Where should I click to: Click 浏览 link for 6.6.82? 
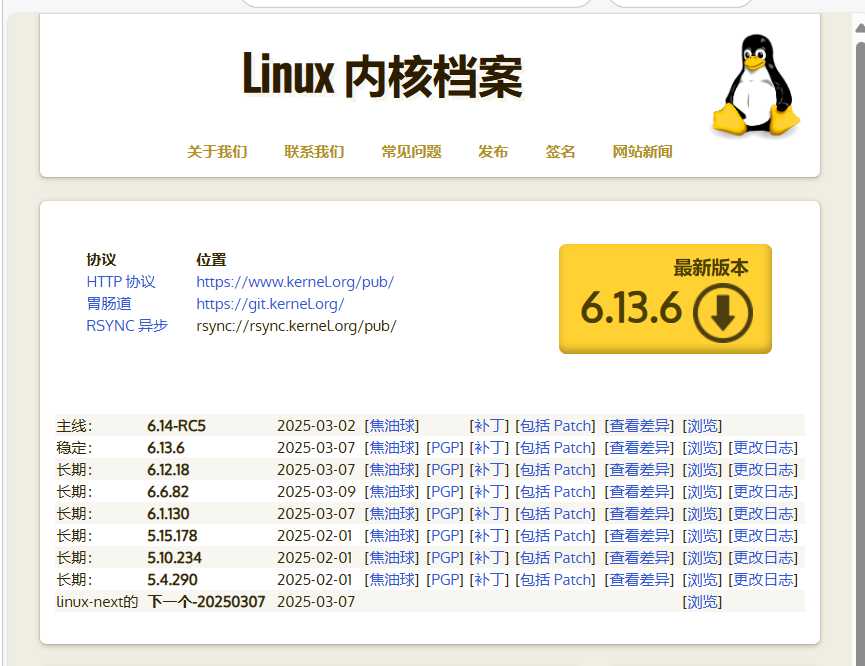click(x=702, y=492)
